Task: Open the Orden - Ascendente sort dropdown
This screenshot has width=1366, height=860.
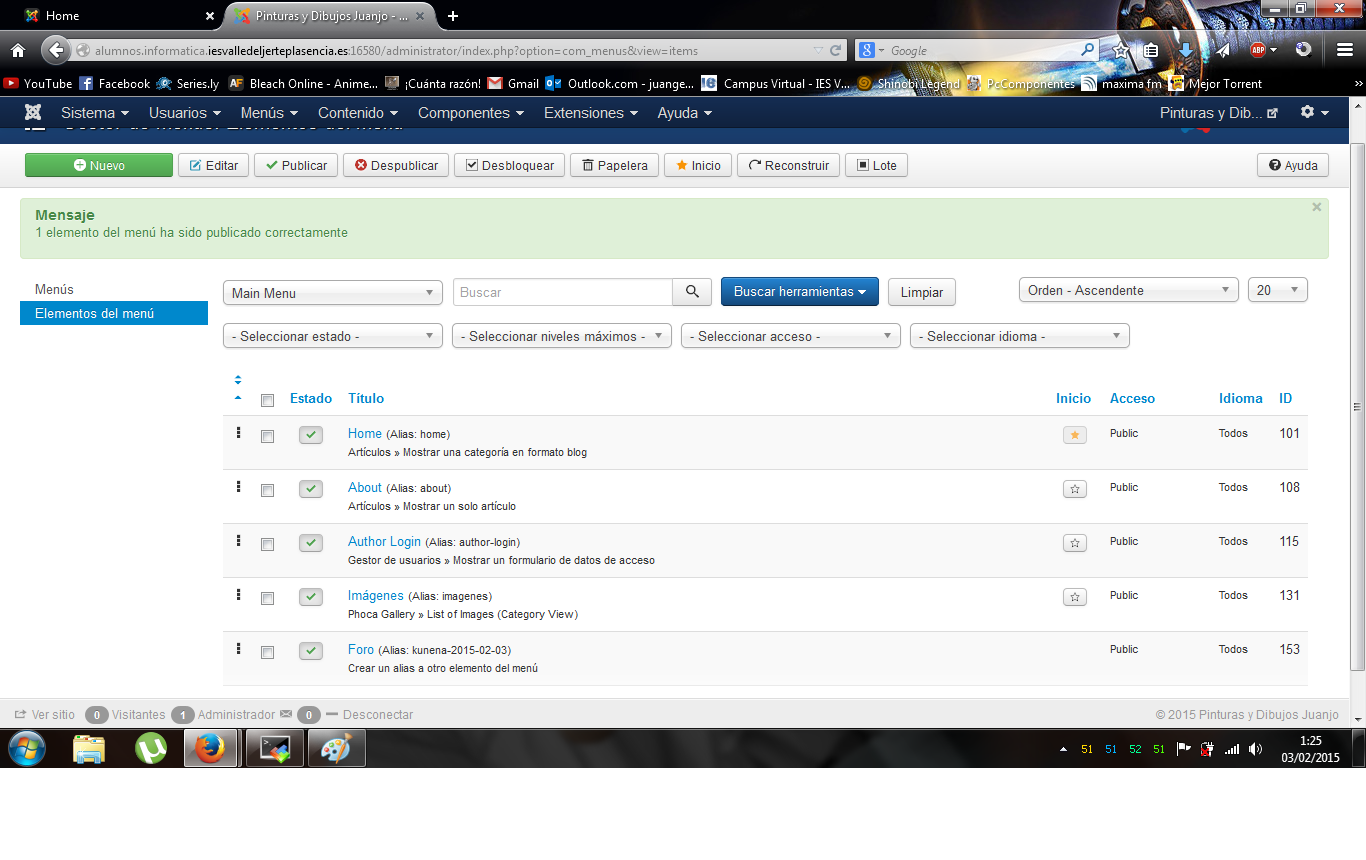Action: (1128, 290)
